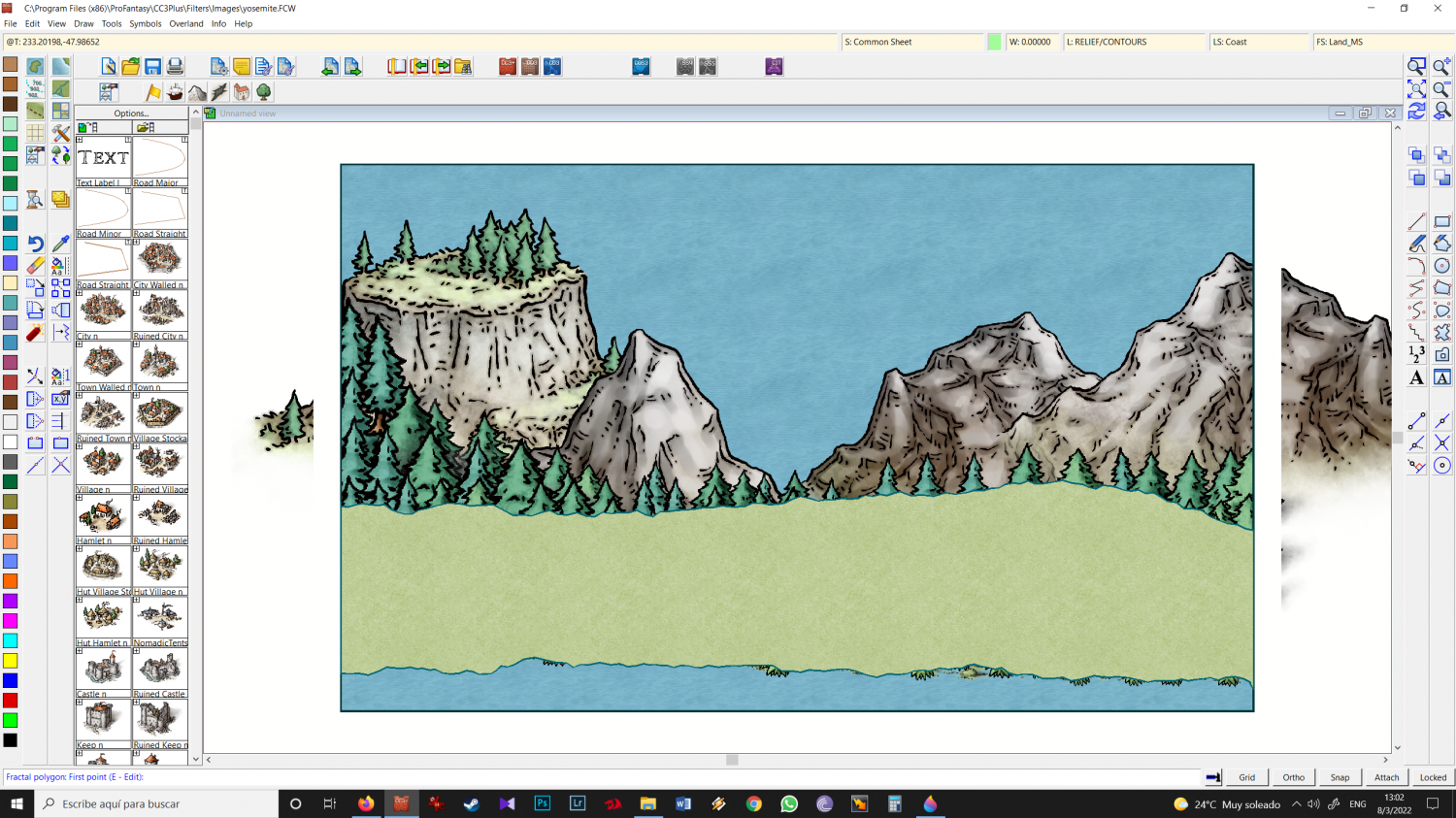Open the fill style Land_MS selector

pos(1384,42)
